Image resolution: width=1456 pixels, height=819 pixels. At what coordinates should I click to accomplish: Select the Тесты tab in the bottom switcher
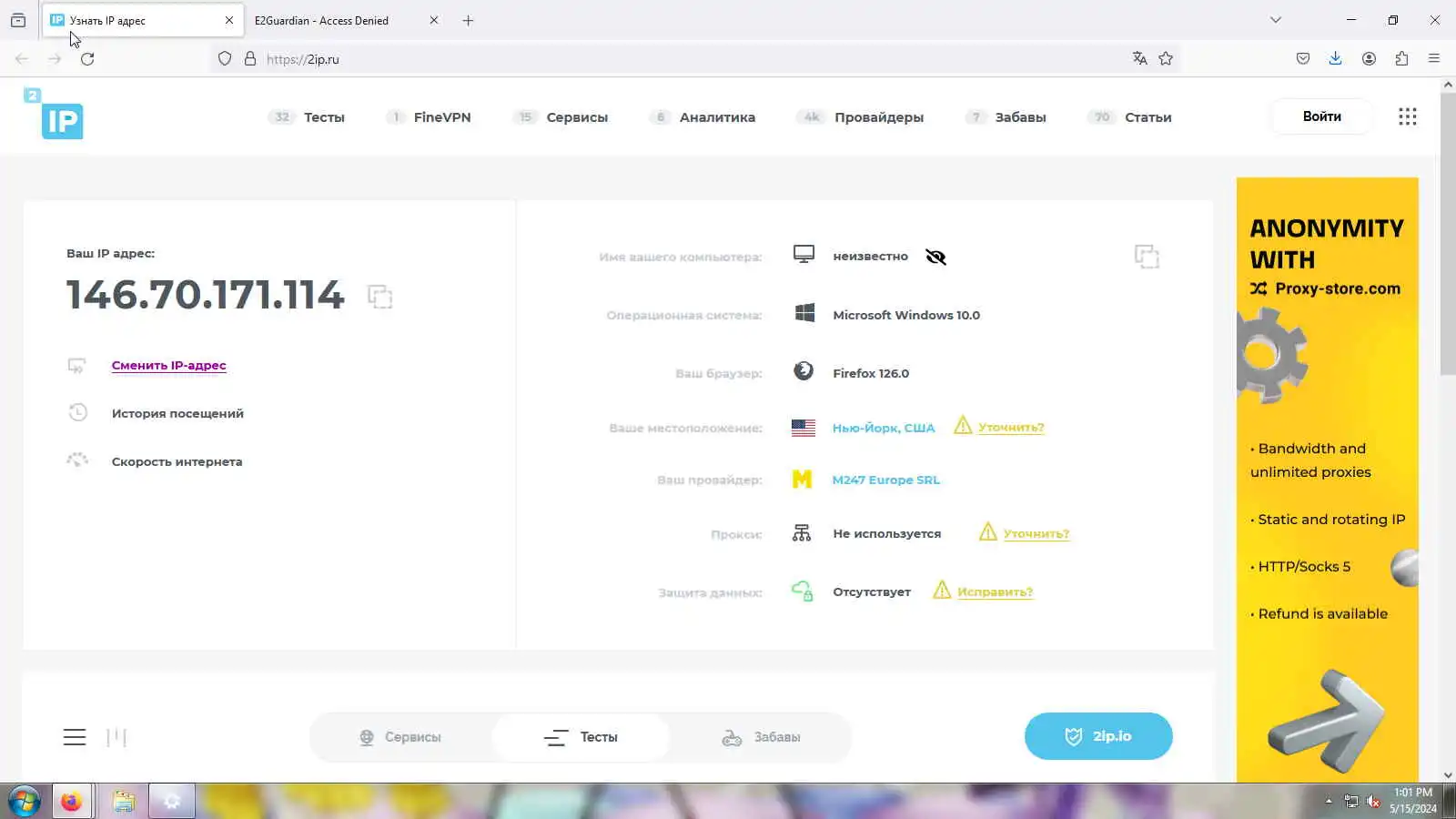[581, 737]
